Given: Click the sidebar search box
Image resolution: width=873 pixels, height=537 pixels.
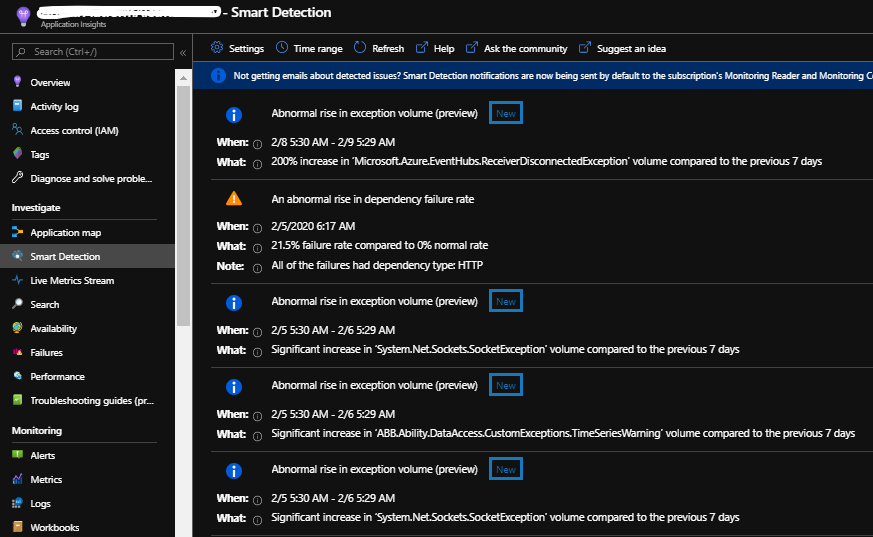Looking at the screenshot, I should pos(92,52).
